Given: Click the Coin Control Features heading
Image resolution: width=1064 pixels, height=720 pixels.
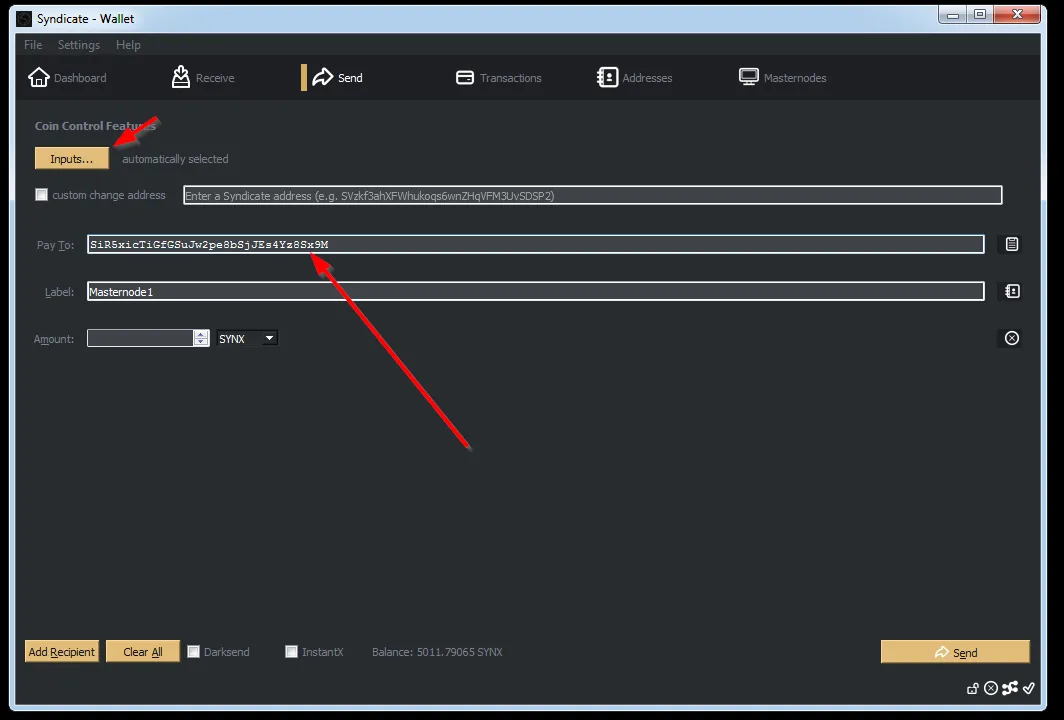Looking at the screenshot, I should point(95,126).
